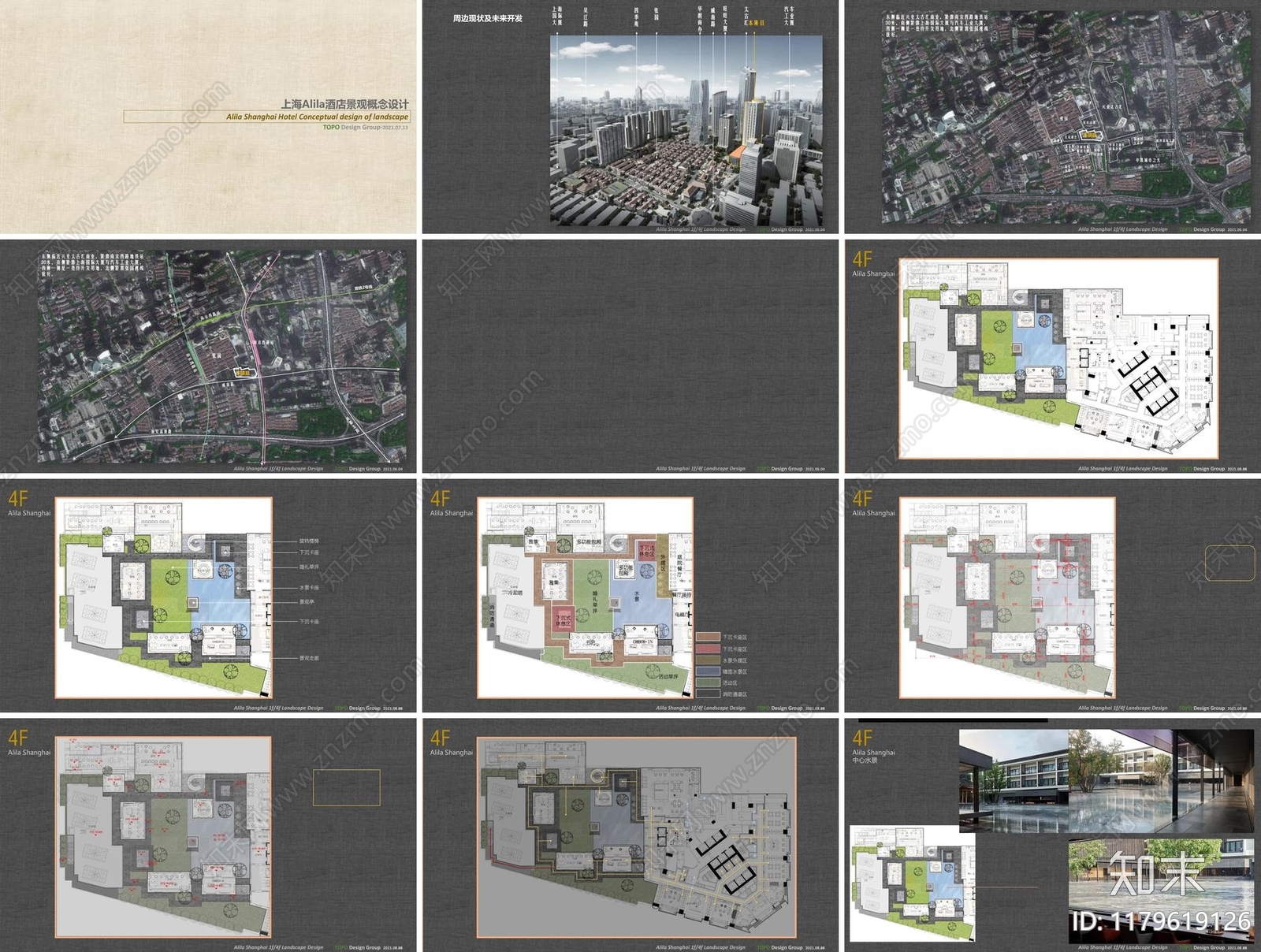This screenshot has width=1261, height=952.
Task: Click the 中心水景 caption under 4F
Action: click(x=865, y=760)
